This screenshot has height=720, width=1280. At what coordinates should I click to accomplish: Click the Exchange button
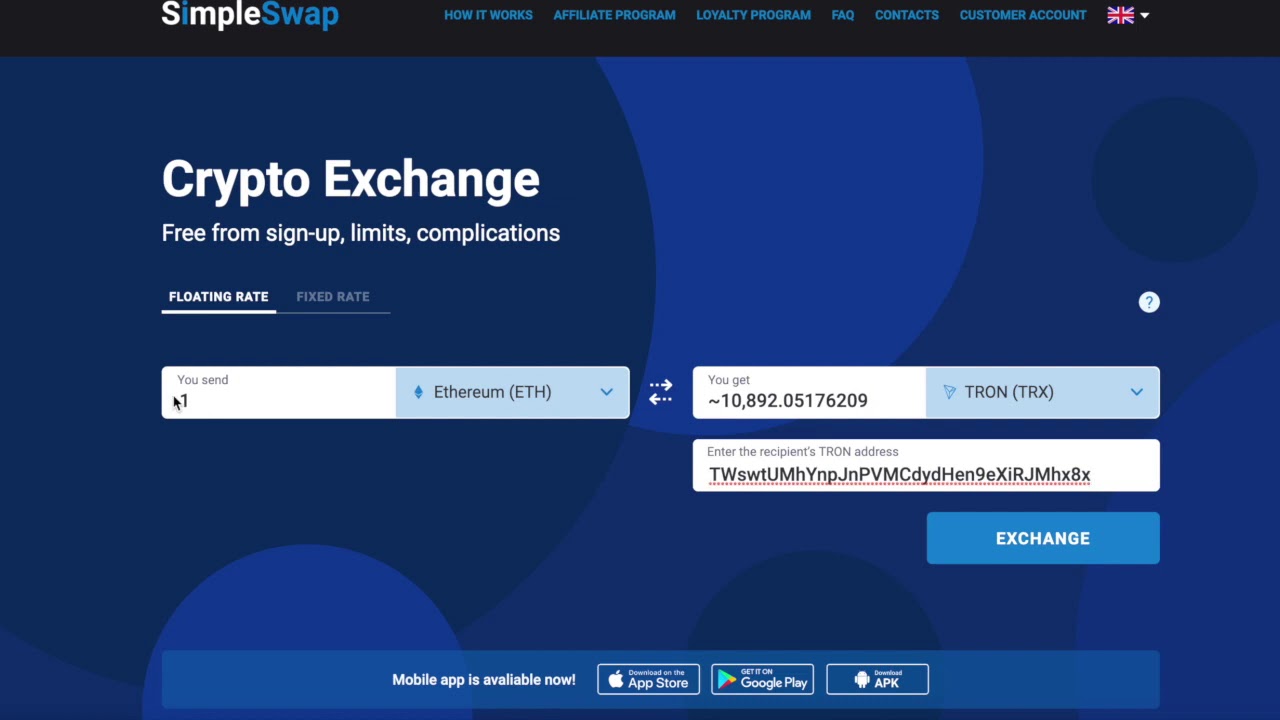pos(1043,538)
